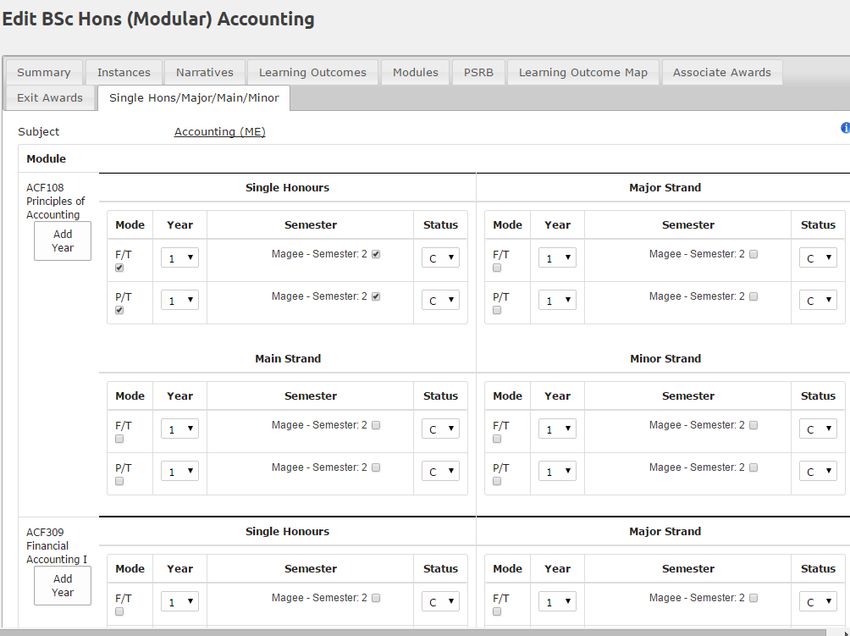This screenshot has width=850, height=636.
Task: Open Year dropdown in ACF108 Minor Strand F/T row
Action: (557, 429)
